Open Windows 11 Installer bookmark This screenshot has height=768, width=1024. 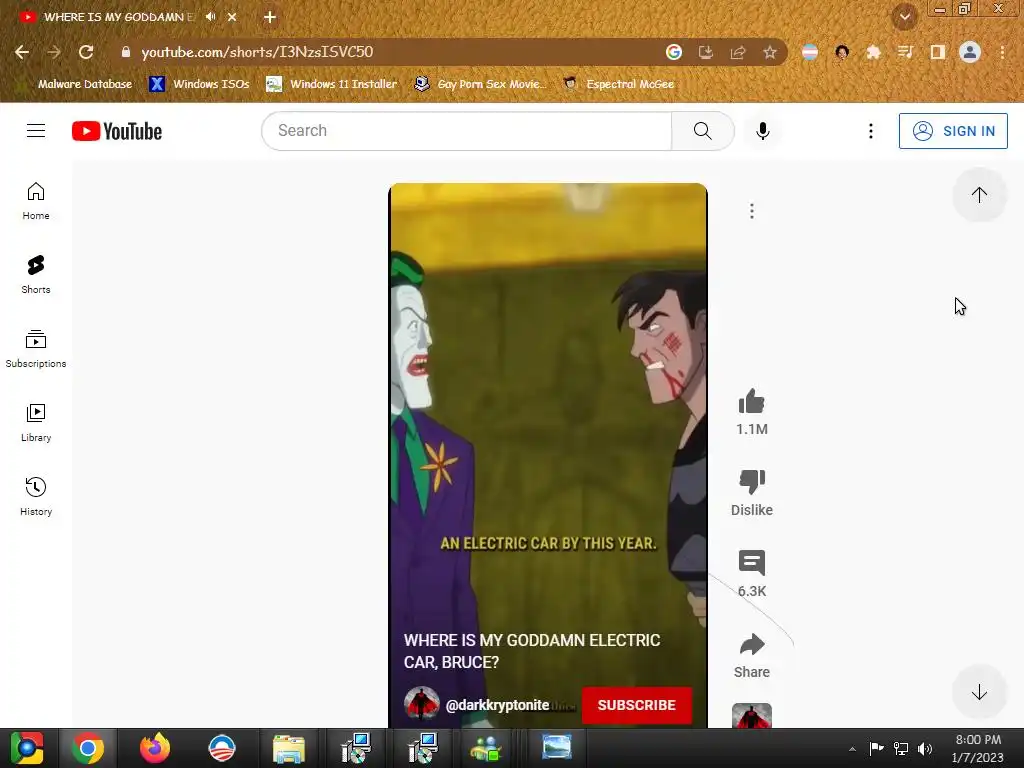[332, 84]
